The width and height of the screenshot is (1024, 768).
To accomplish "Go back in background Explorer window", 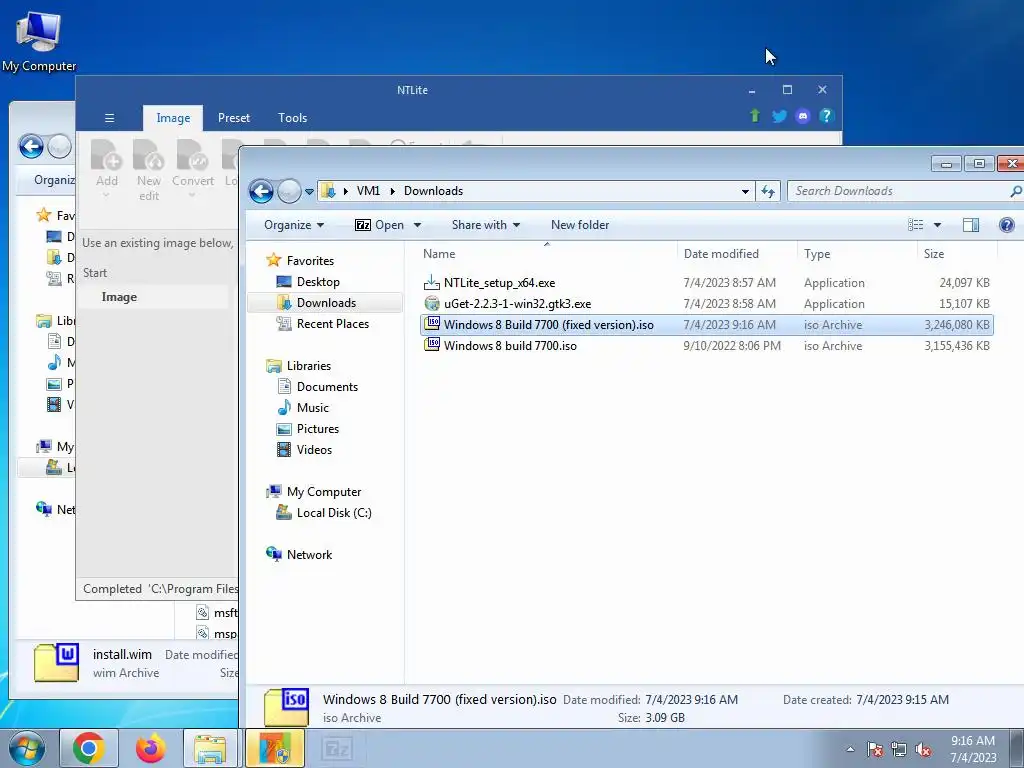I will pos(31,146).
